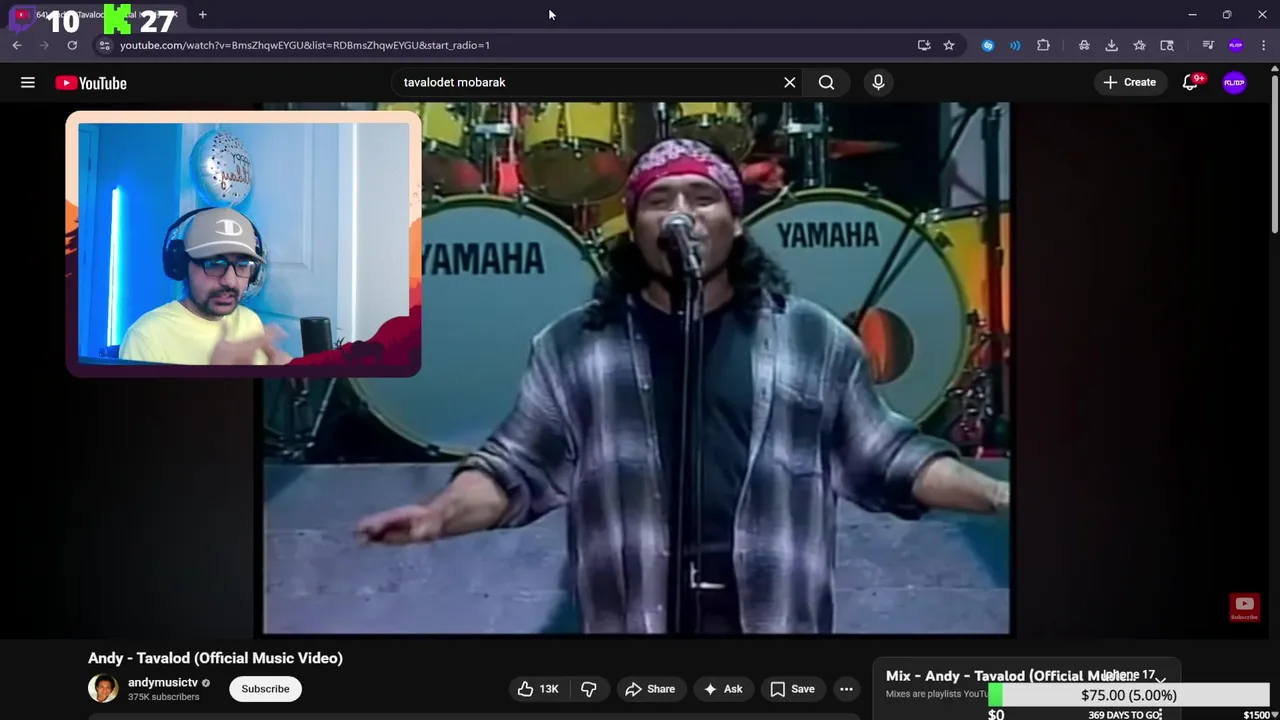Viewport: 1280px width, 720px height.
Task: Click the Create button
Action: (x=1130, y=82)
